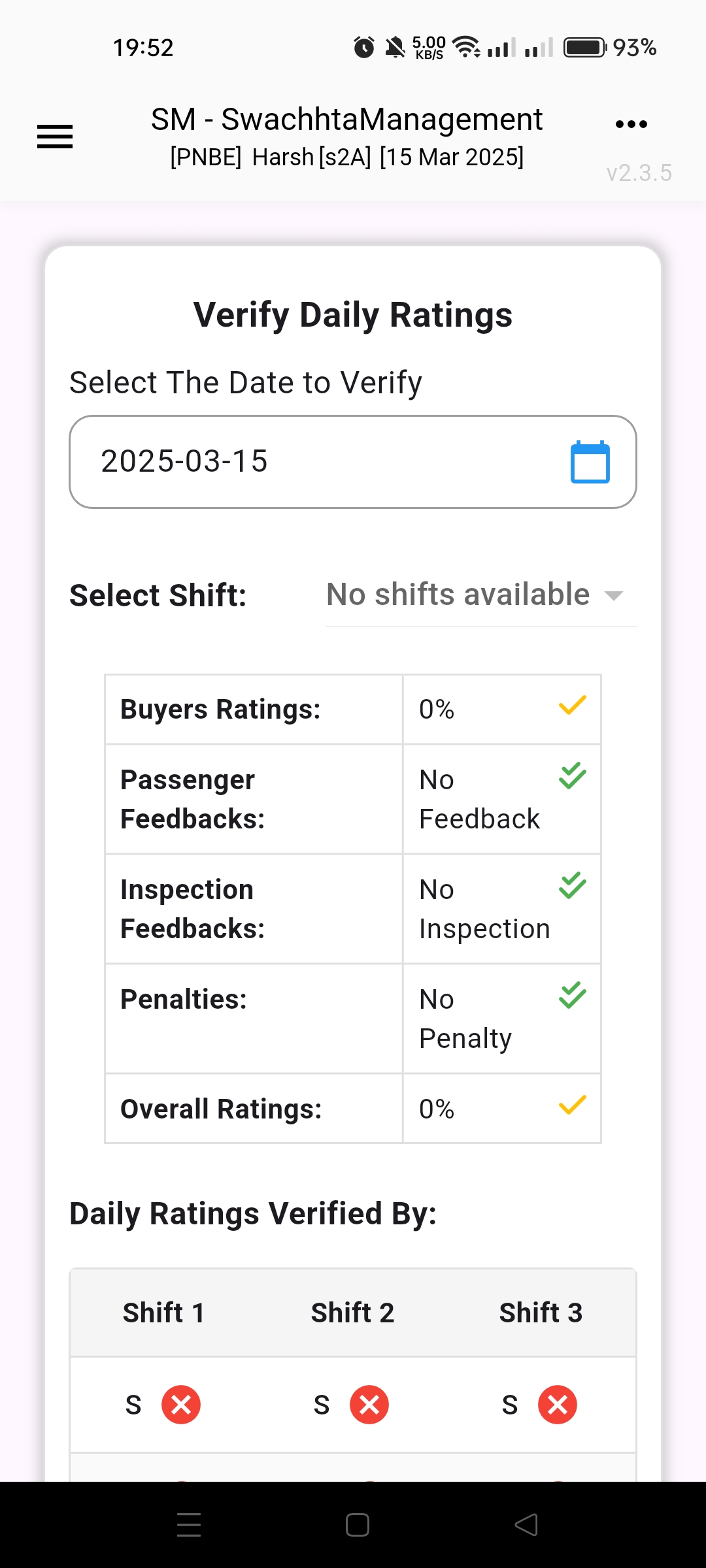This screenshot has height=1568, width=706.
Task: Click the yellow check beside Buyers Ratings
Action: point(572,706)
